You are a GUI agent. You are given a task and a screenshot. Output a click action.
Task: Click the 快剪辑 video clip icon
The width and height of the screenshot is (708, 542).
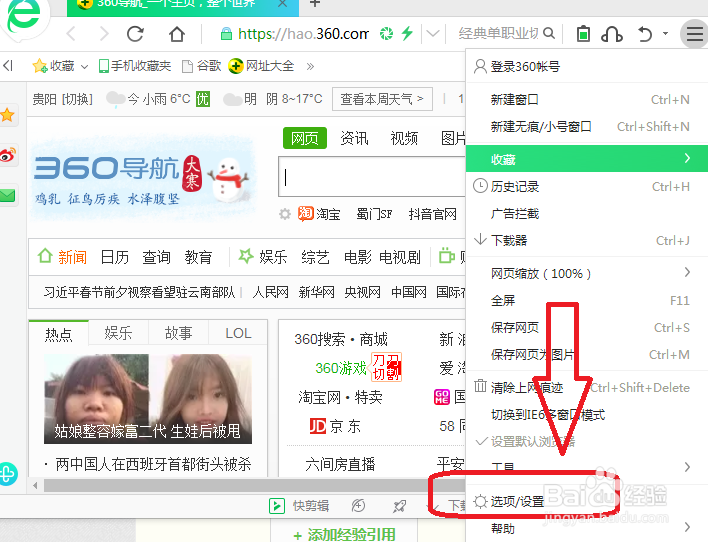(x=277, y=506)
